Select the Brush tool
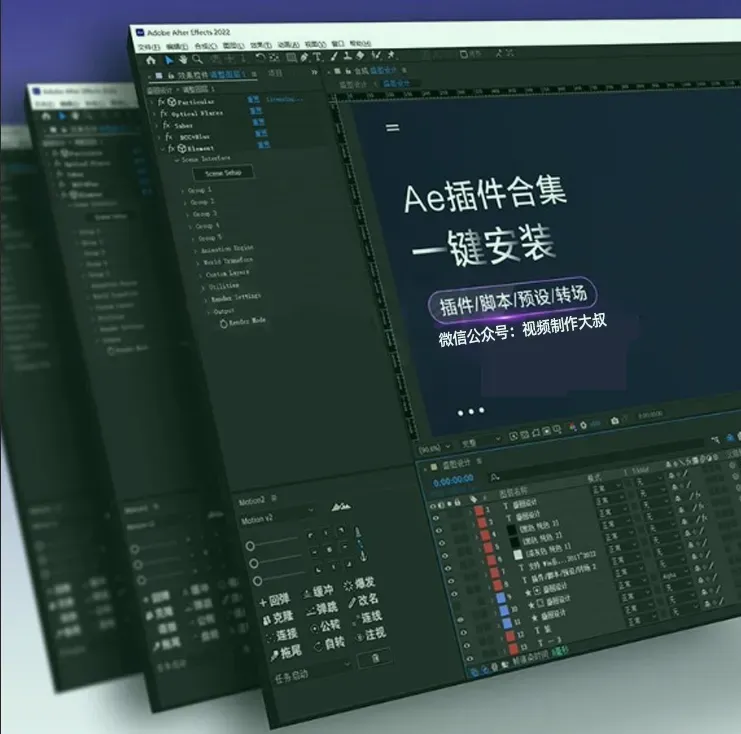This screenshot has height=734, width=741. 334,56
